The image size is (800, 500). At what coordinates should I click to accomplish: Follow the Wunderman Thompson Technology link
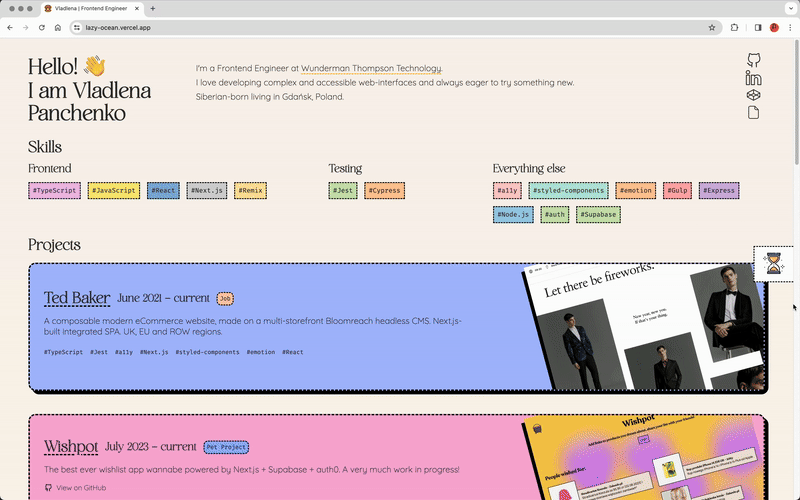coord(371,69)
